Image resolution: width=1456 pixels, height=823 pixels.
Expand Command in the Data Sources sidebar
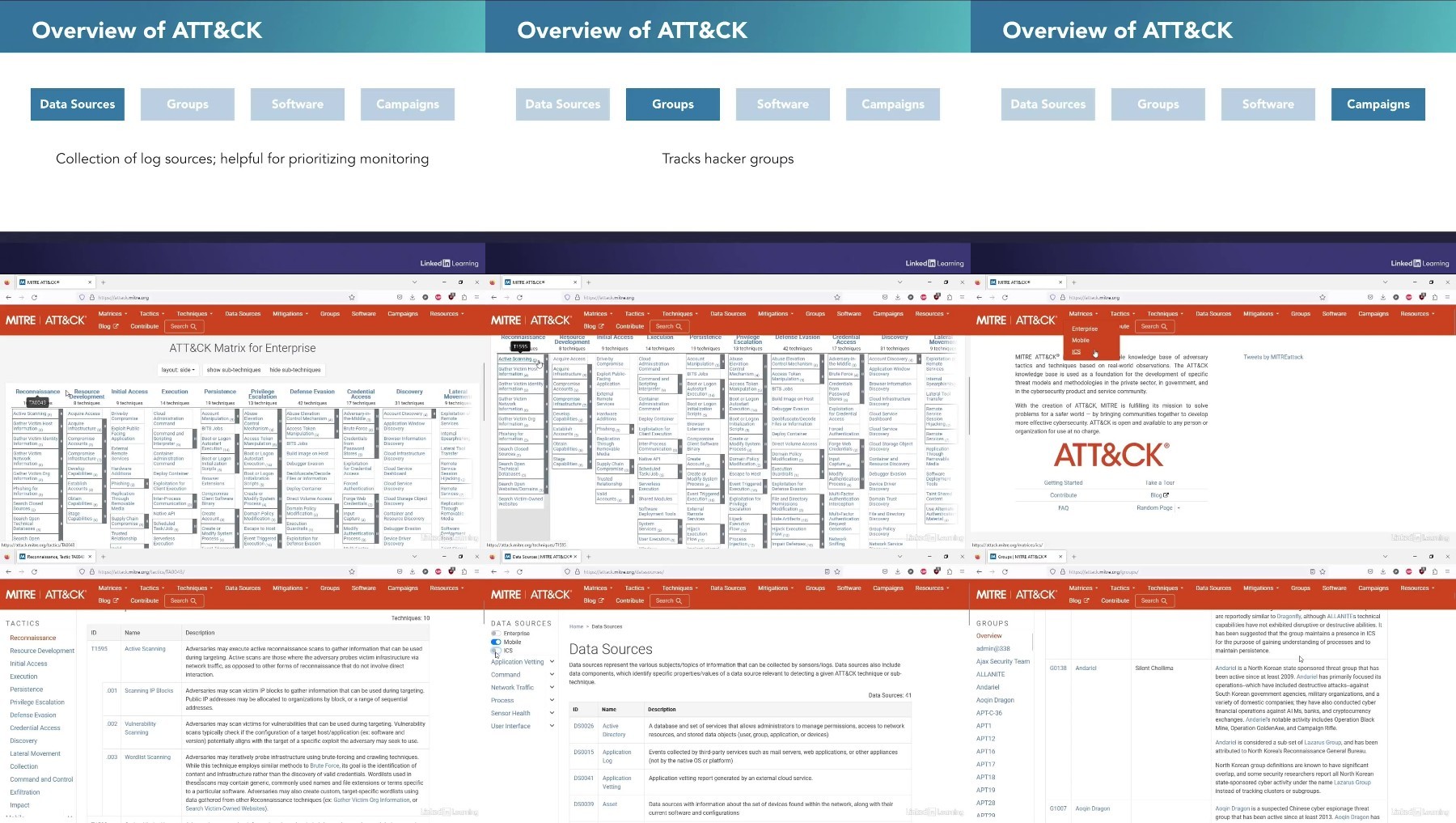[x=552, y=675]
